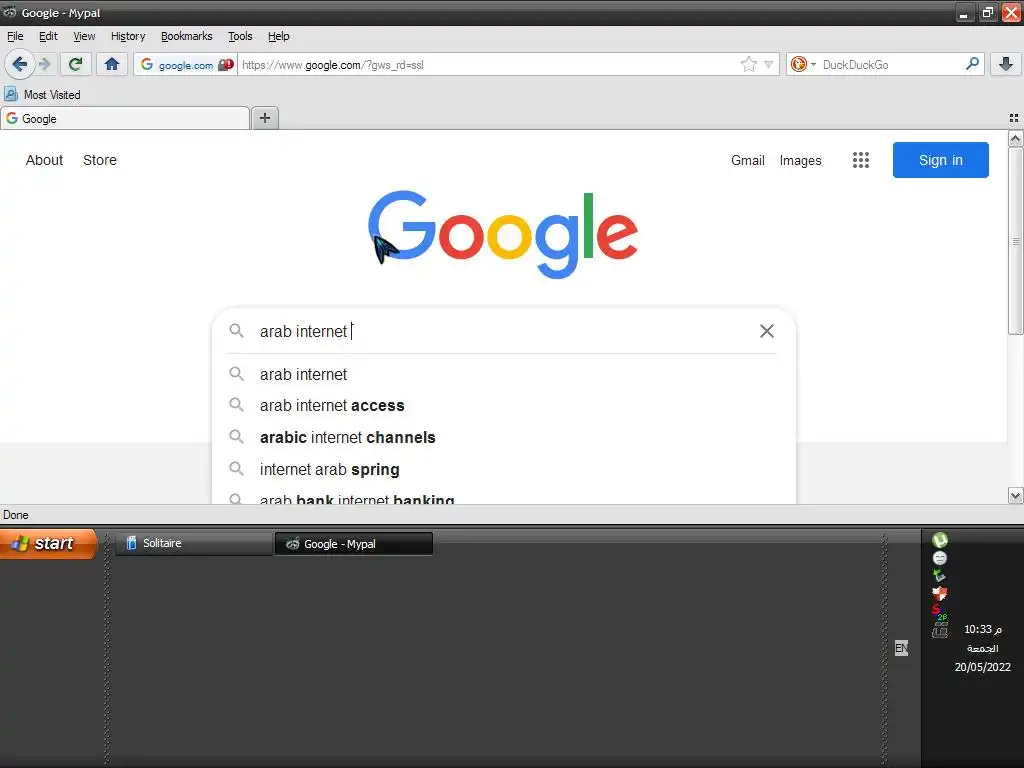Bookmark this page with the star icon
Screen dimensions: 1024x768
click(x=748, y=64)
